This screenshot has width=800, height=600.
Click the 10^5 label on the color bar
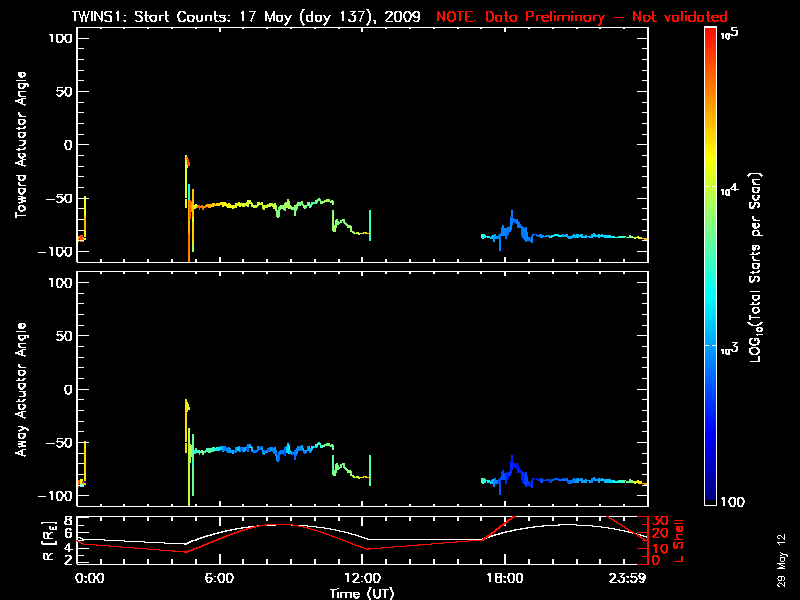coord(729,34)
